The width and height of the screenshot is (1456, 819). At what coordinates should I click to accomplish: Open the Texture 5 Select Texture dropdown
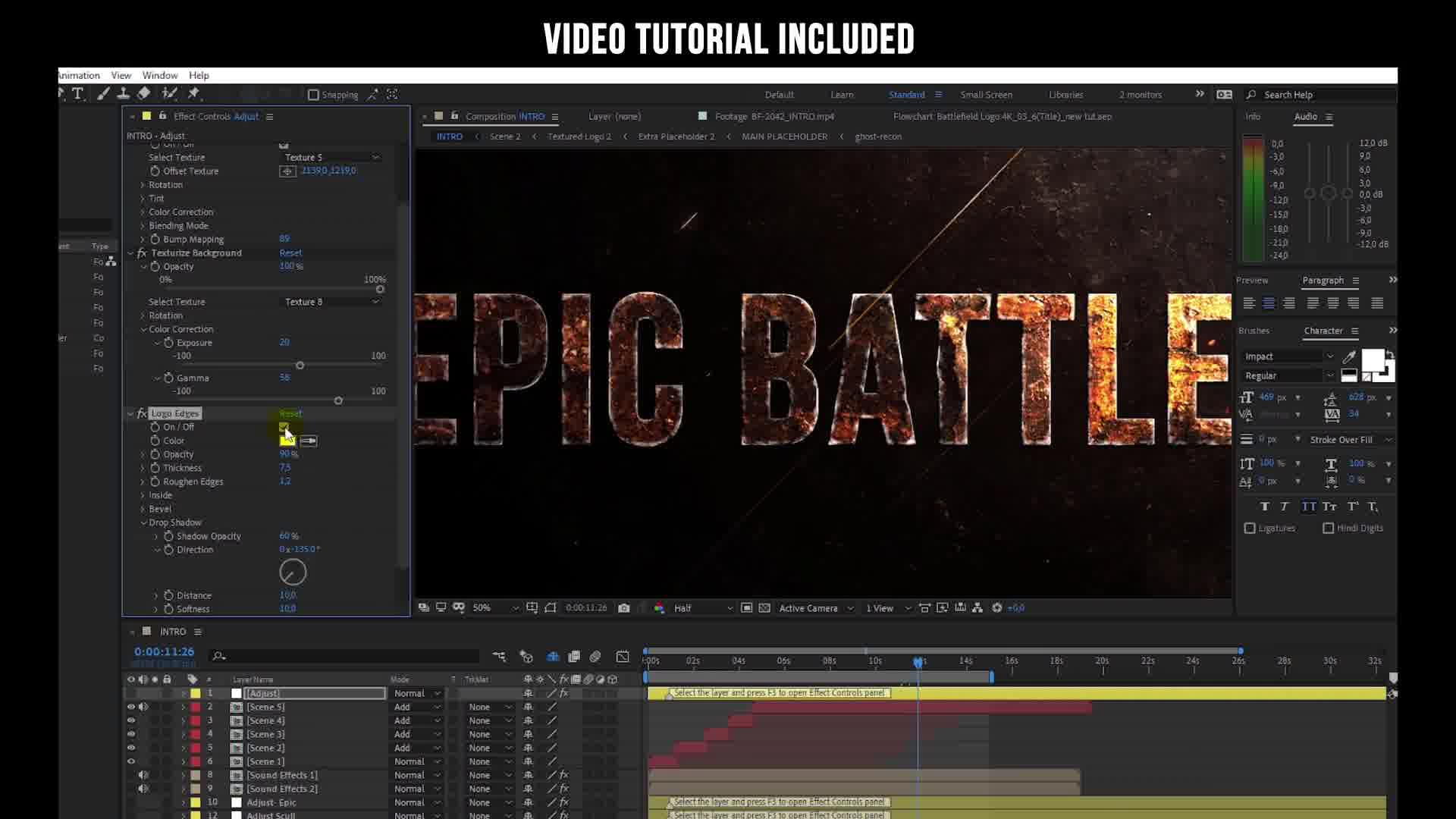tap(331, 158)
